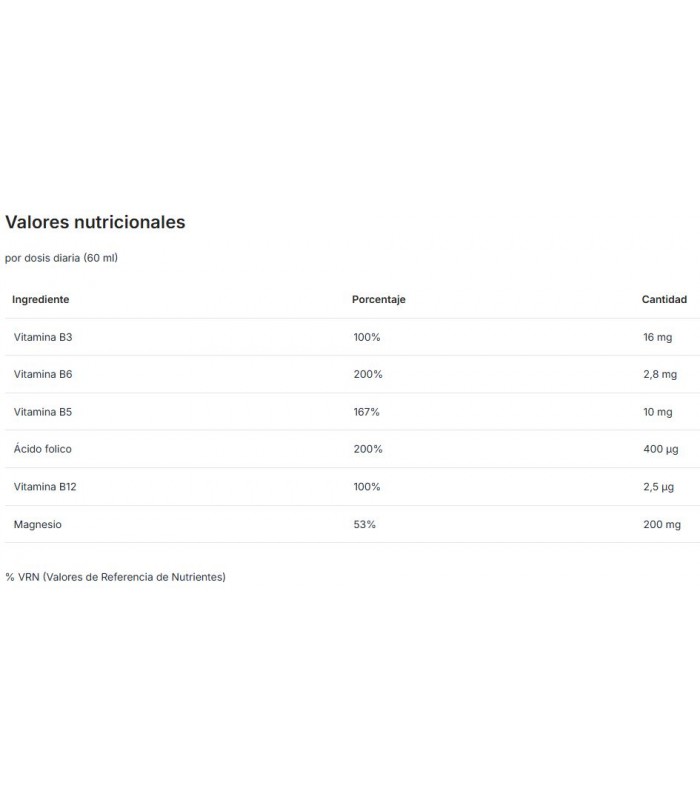Click the 2,8 mg quantity value

click(660, 374)
